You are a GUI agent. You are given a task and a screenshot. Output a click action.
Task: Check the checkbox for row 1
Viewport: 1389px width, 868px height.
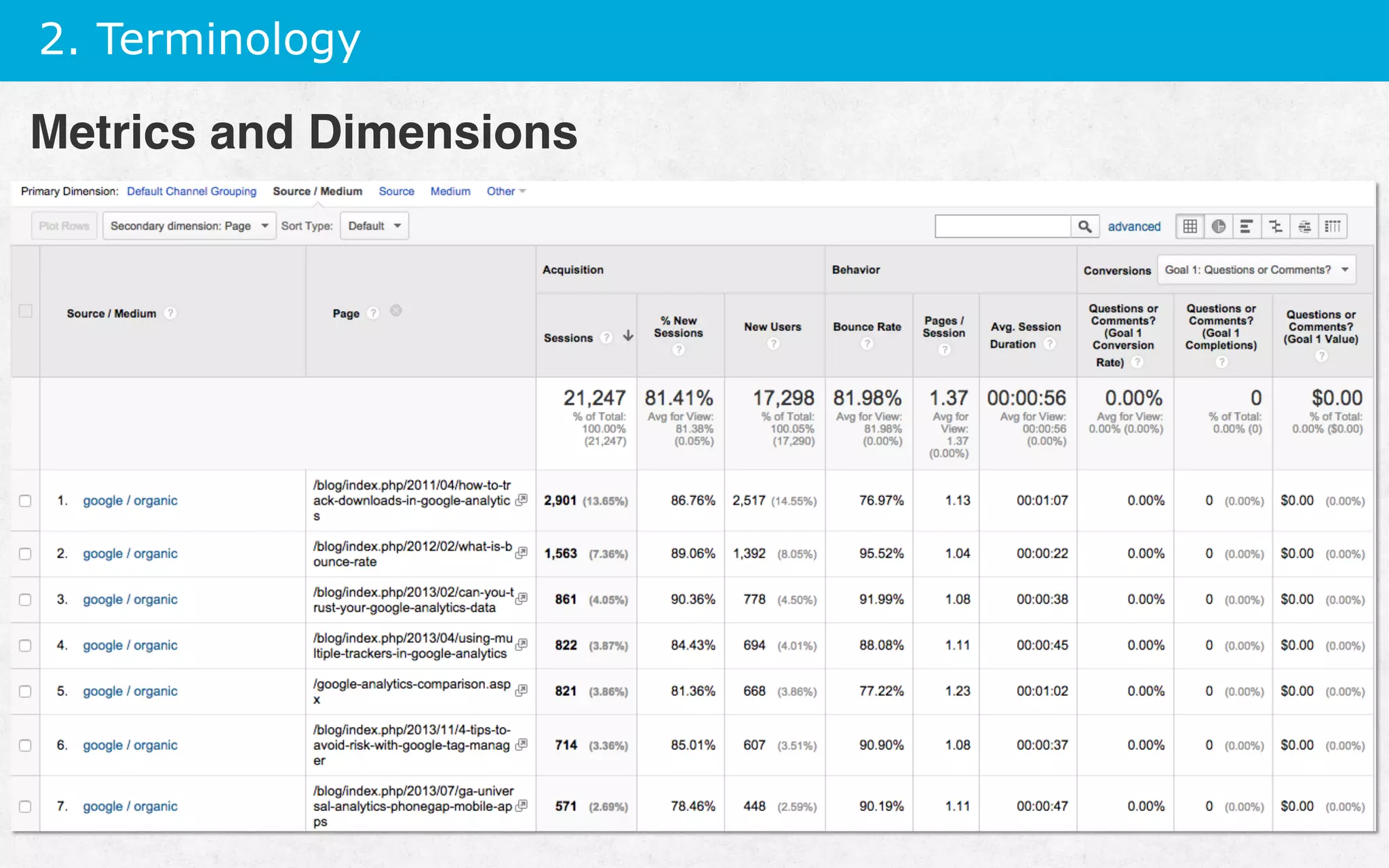(x=25, y=500)
